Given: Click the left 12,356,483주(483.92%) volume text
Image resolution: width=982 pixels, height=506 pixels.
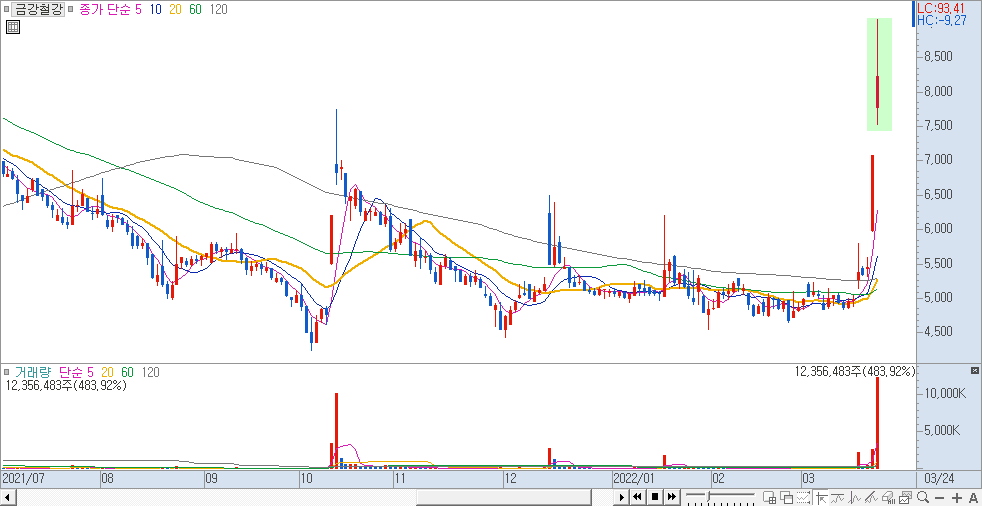Looking at the screenshot, I should [x=66, y=386].
